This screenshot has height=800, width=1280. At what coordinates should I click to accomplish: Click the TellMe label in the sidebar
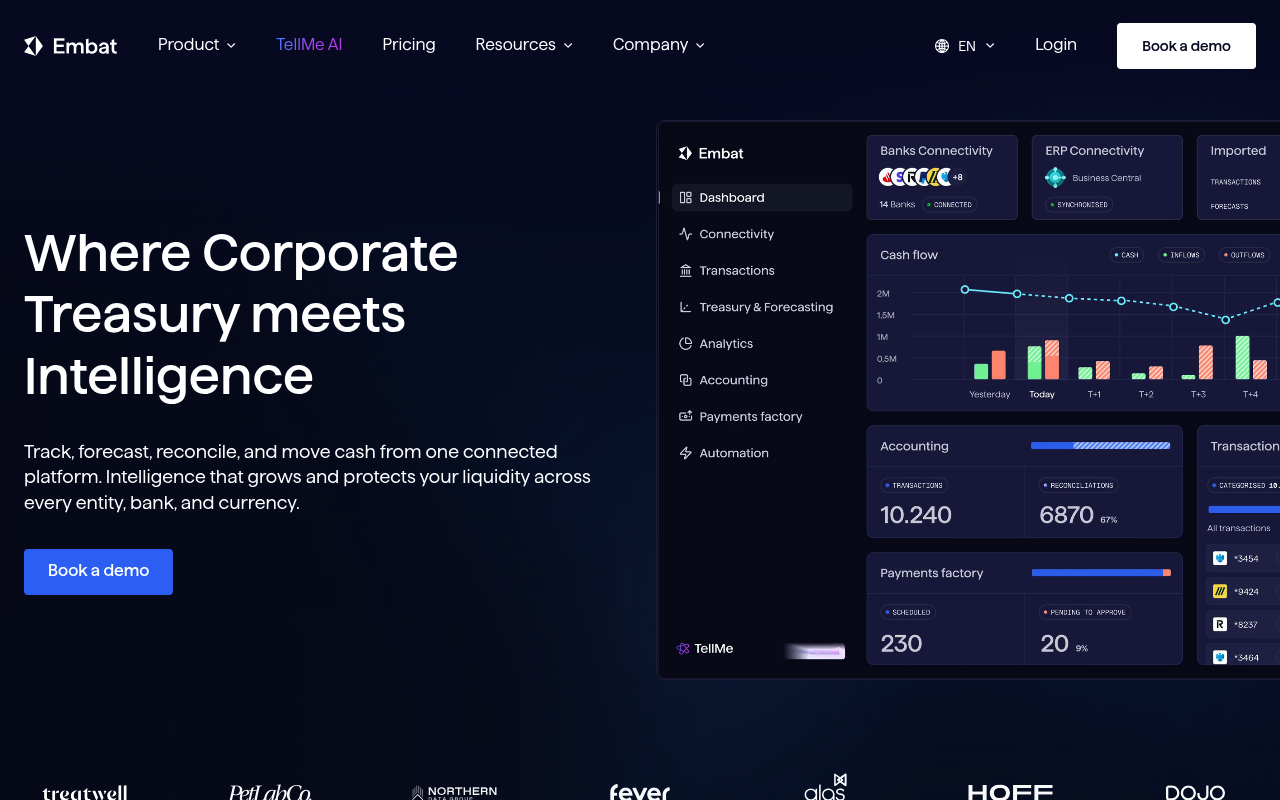click(714, 649)
